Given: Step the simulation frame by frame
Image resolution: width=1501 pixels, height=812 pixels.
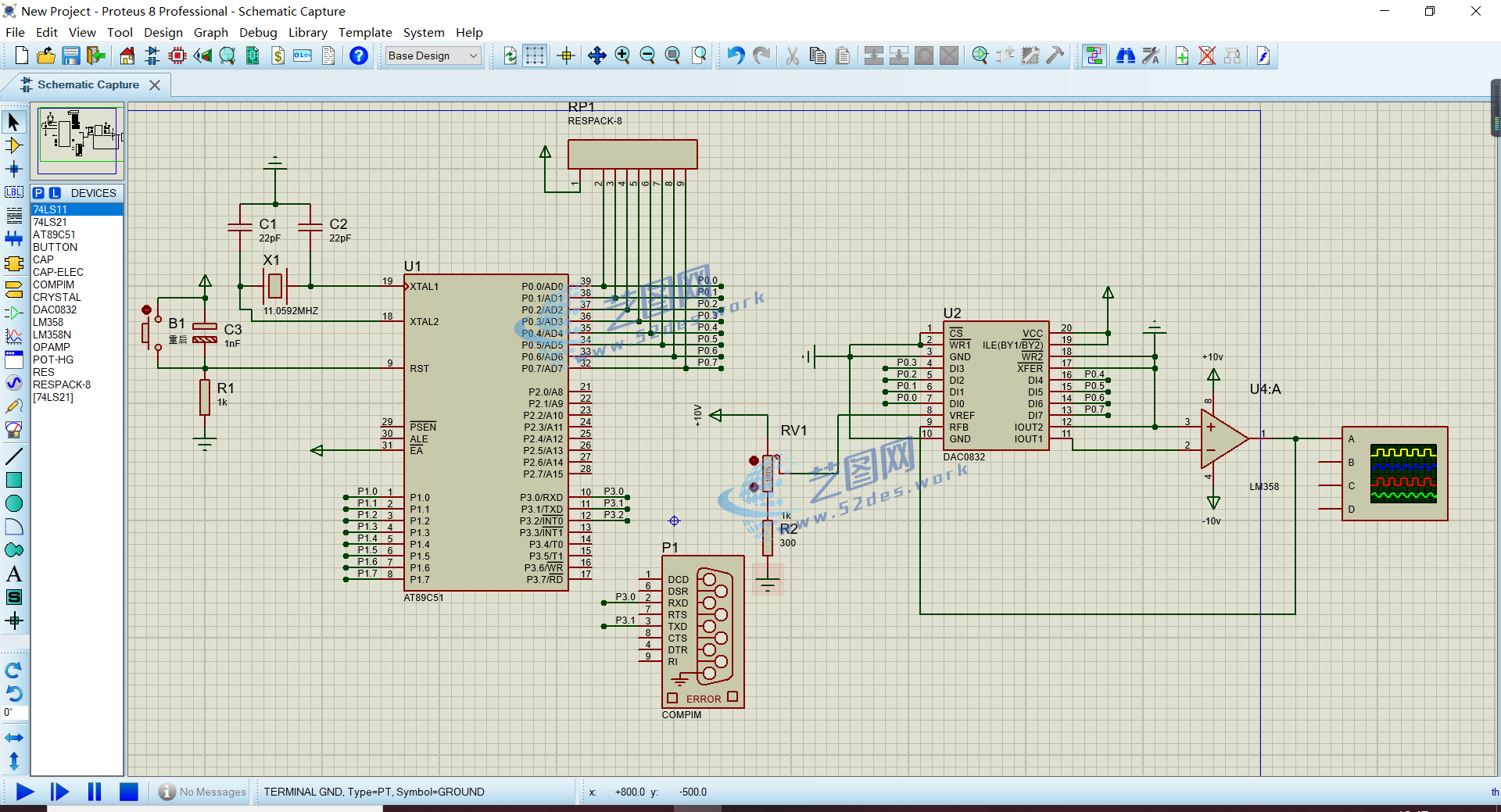Looking at the screenshot, I should pos(59,792).
